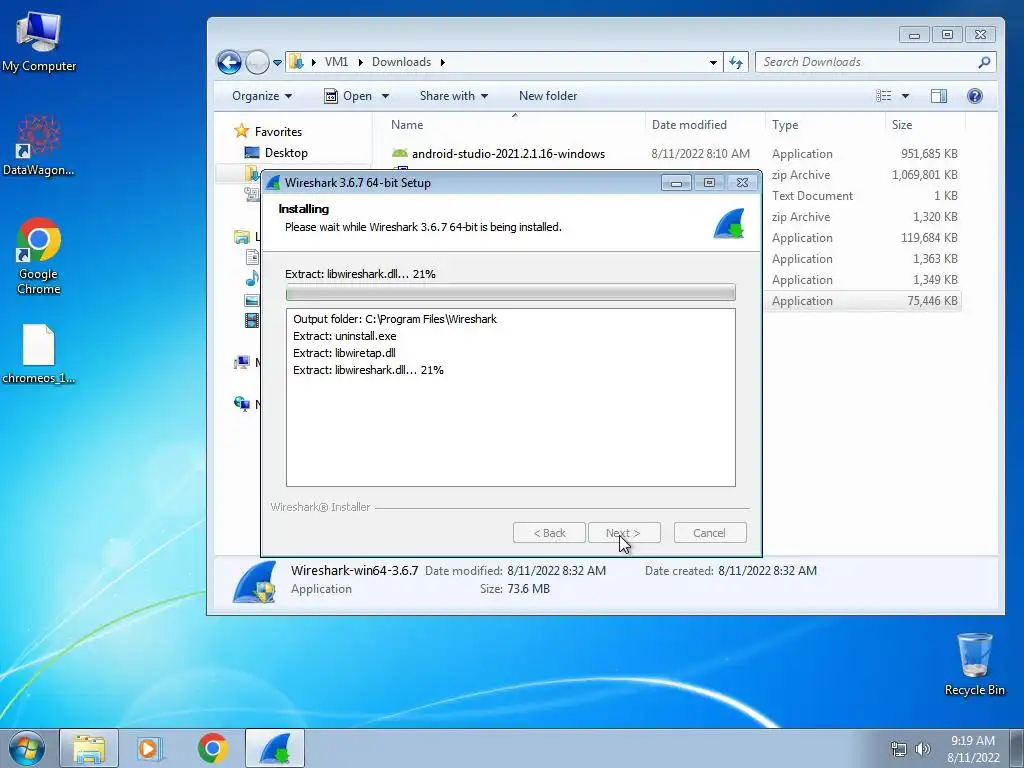Click the network status tray icon
1024x768 pixels.
[899, 749]
